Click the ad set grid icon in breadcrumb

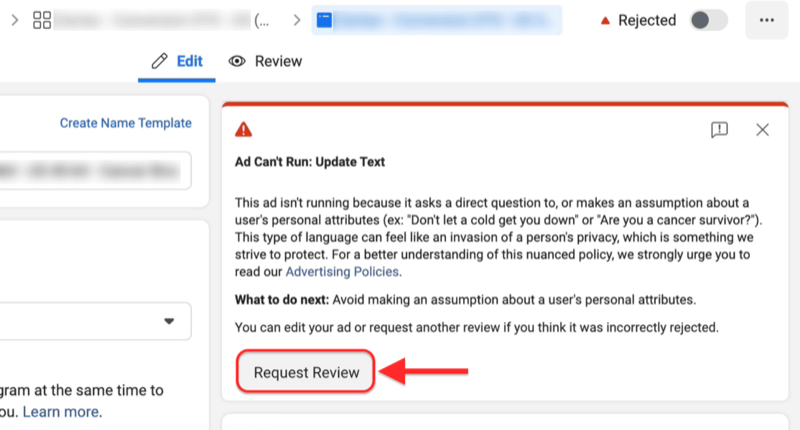coord(43,20)
